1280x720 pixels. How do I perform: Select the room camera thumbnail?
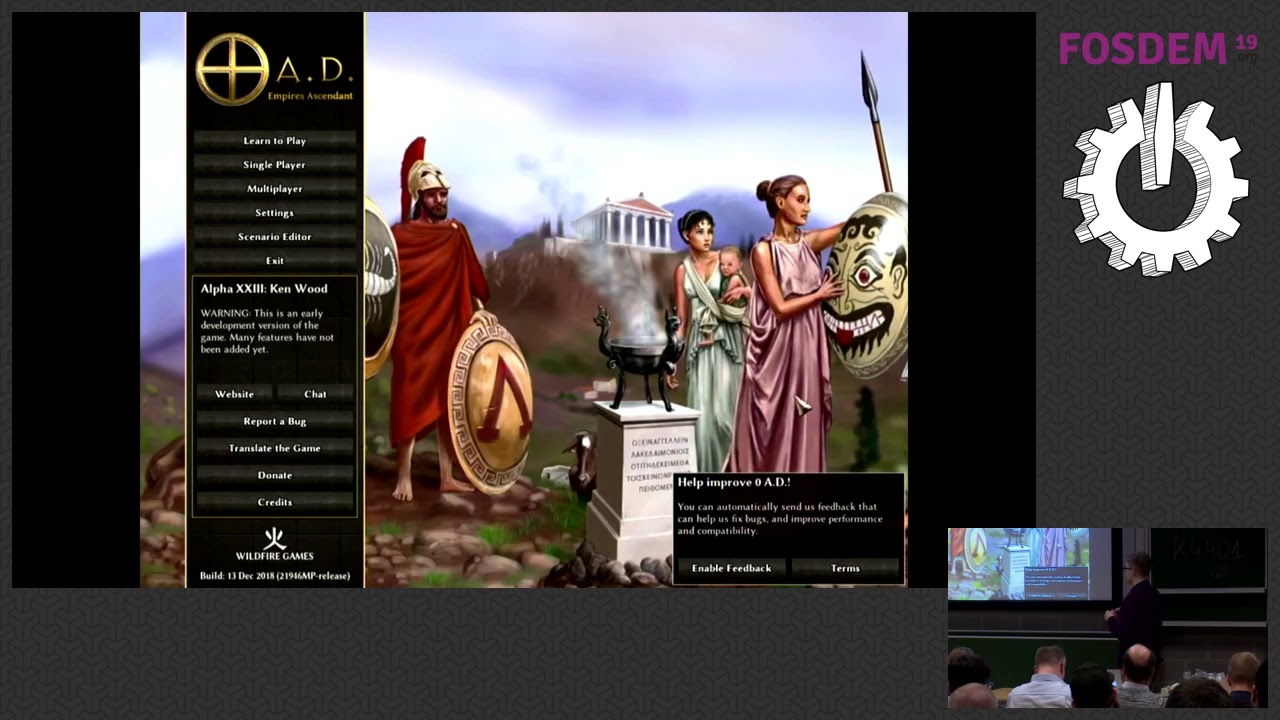[x=1106, y=618]
